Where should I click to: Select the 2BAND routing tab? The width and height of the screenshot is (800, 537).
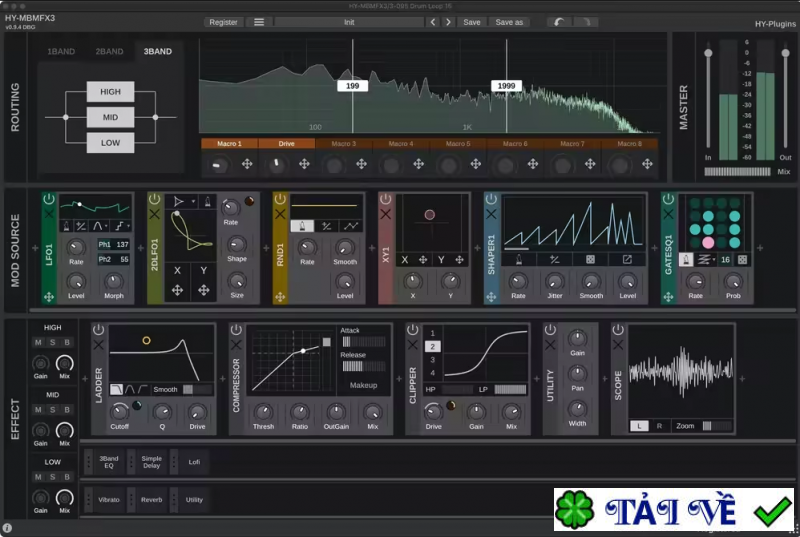pyautogui.click(x=109, y=51)
